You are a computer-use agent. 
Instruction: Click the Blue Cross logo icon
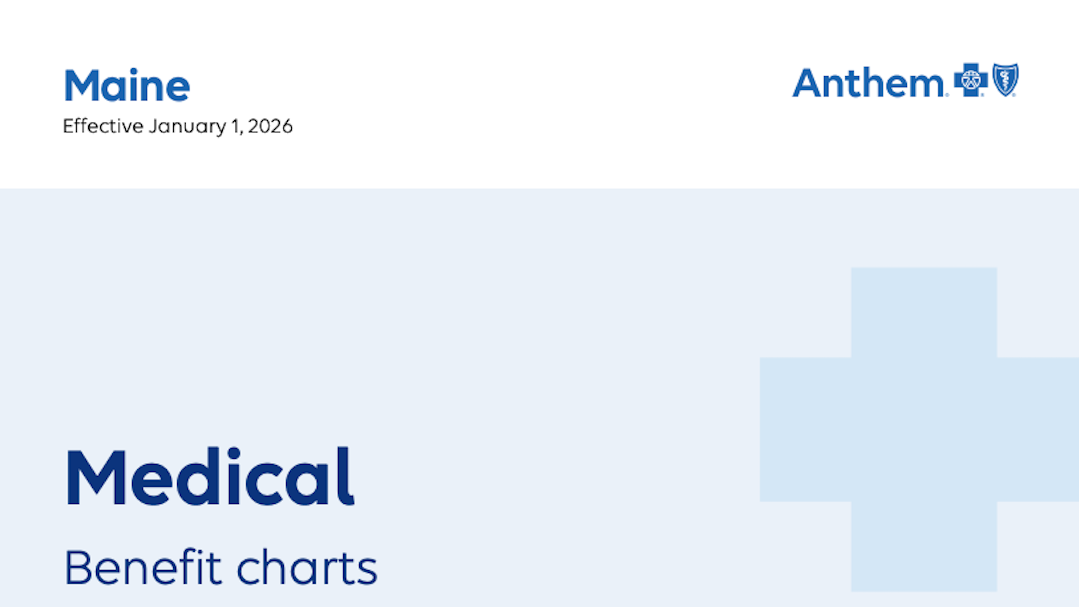pos(970,81)
